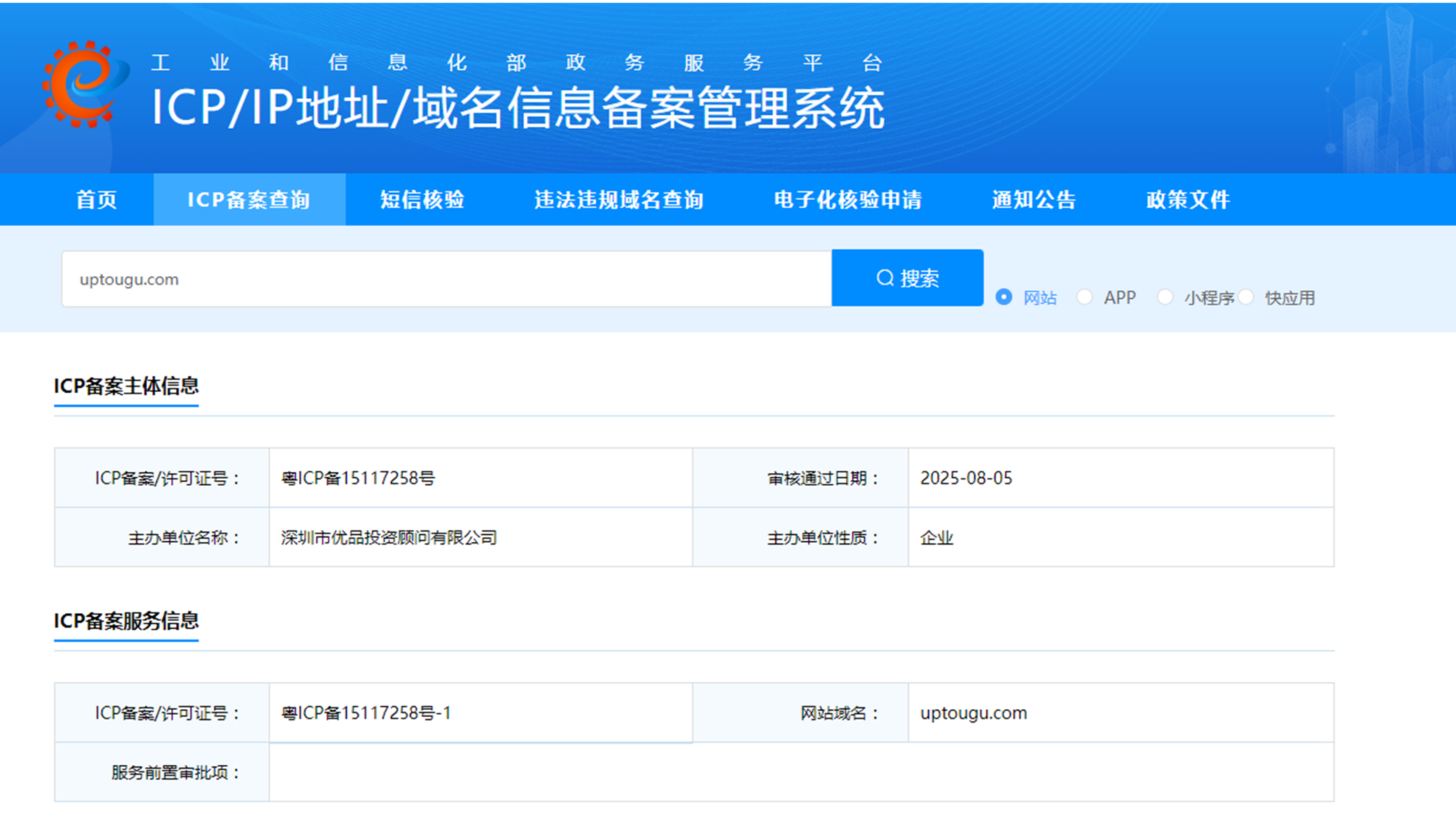Click the uptougu.com search input field
Screen dimensions: 1456x824
(x=445, y=279)
